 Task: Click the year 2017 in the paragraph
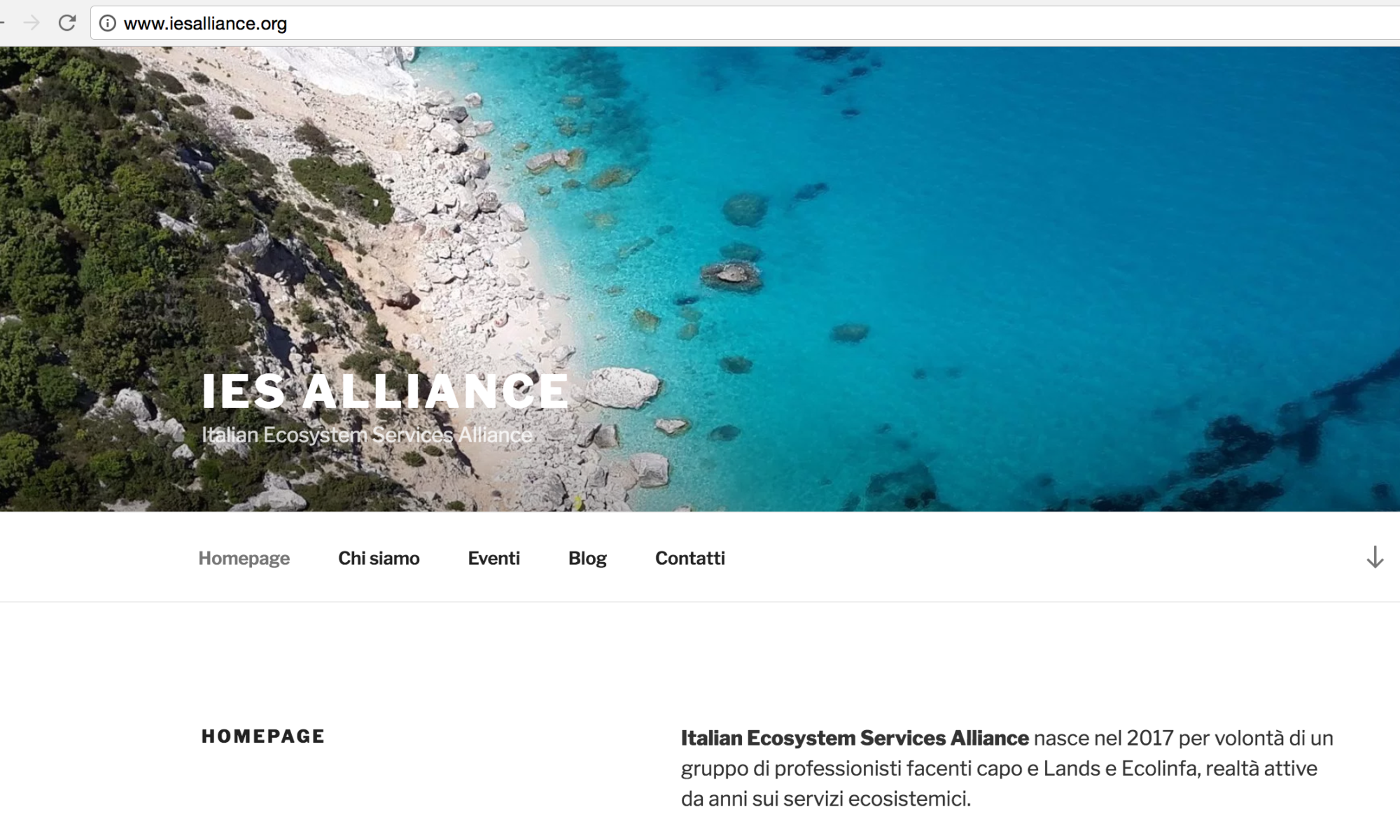tap(1150, 738)
